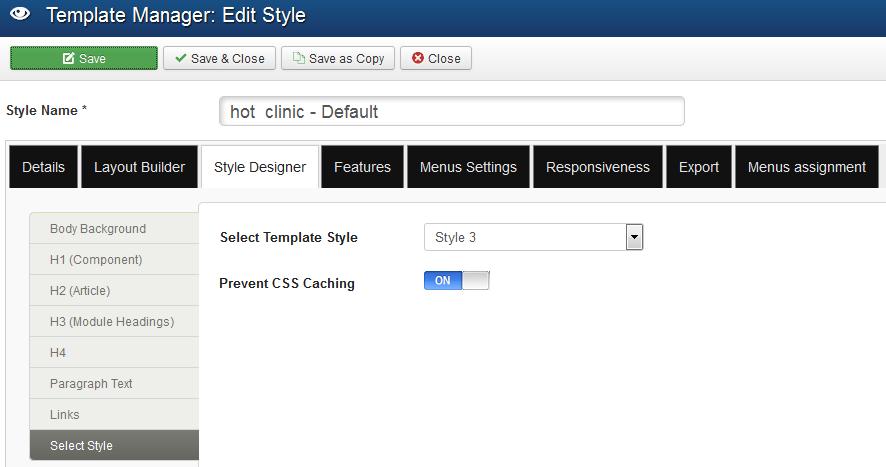The image size is (886, 467).
Task: Toggle the Prevent CSS Caching switch
Action: pos(457,280)
